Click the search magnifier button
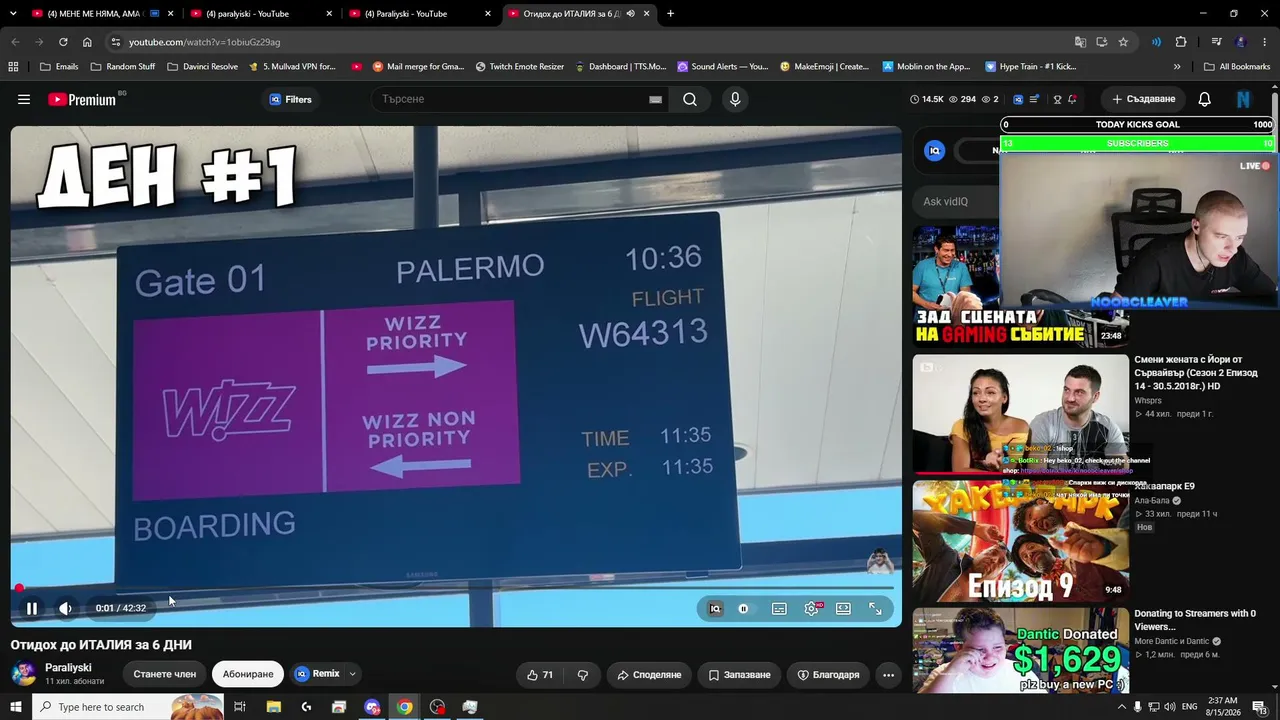 point(690,99)
